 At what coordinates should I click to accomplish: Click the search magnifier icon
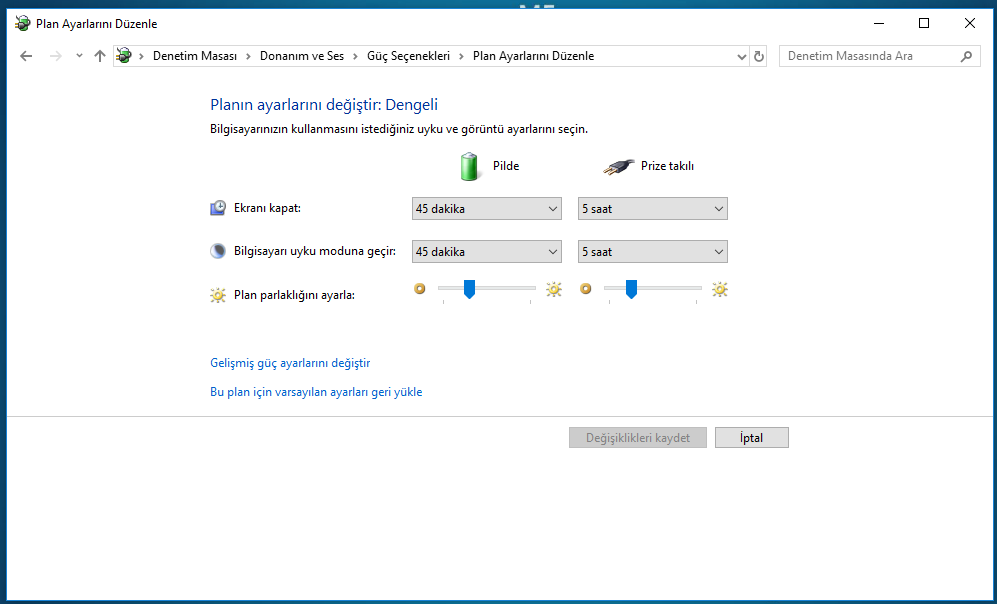point(966,56)
